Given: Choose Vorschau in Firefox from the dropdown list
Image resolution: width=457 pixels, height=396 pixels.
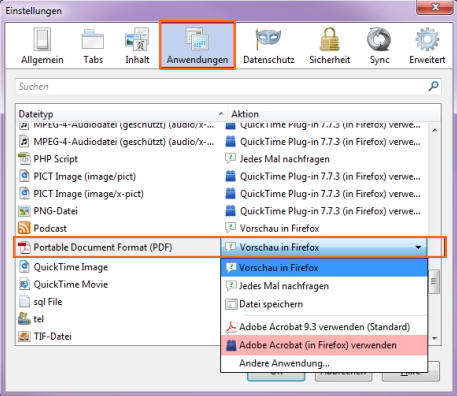Looking at the screenshot, I should click(324, 268).
